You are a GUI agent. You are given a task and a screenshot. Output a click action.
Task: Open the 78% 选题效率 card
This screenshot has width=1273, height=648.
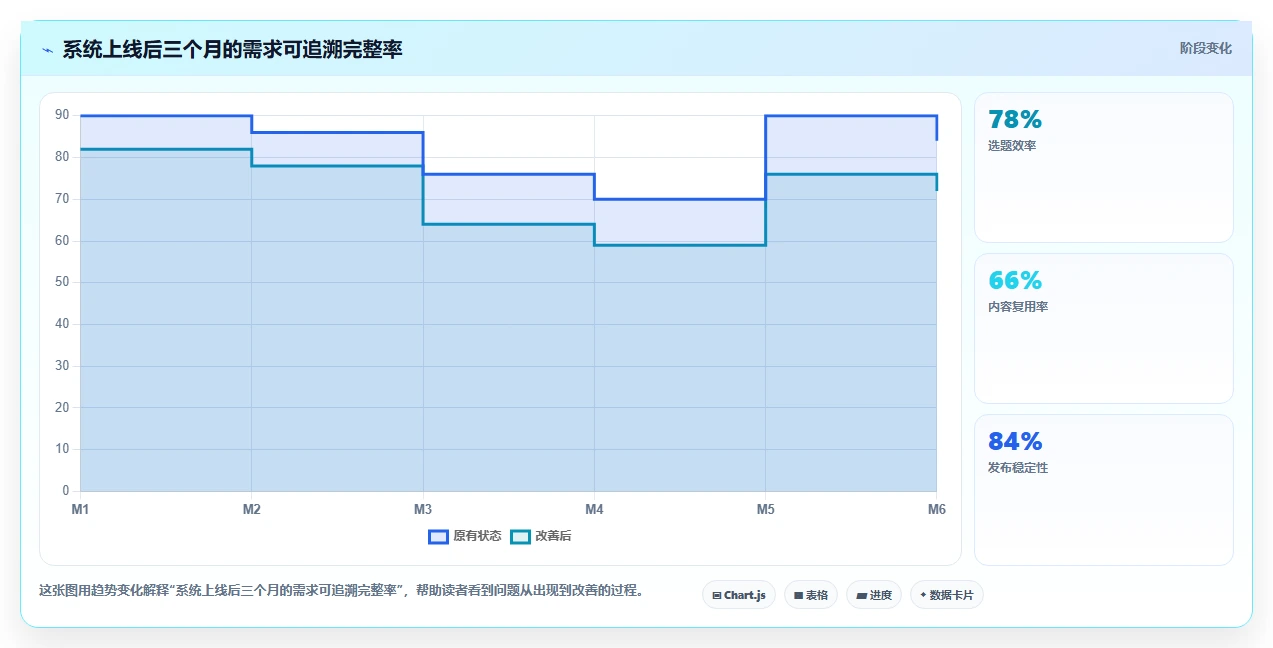(1104, 168)
